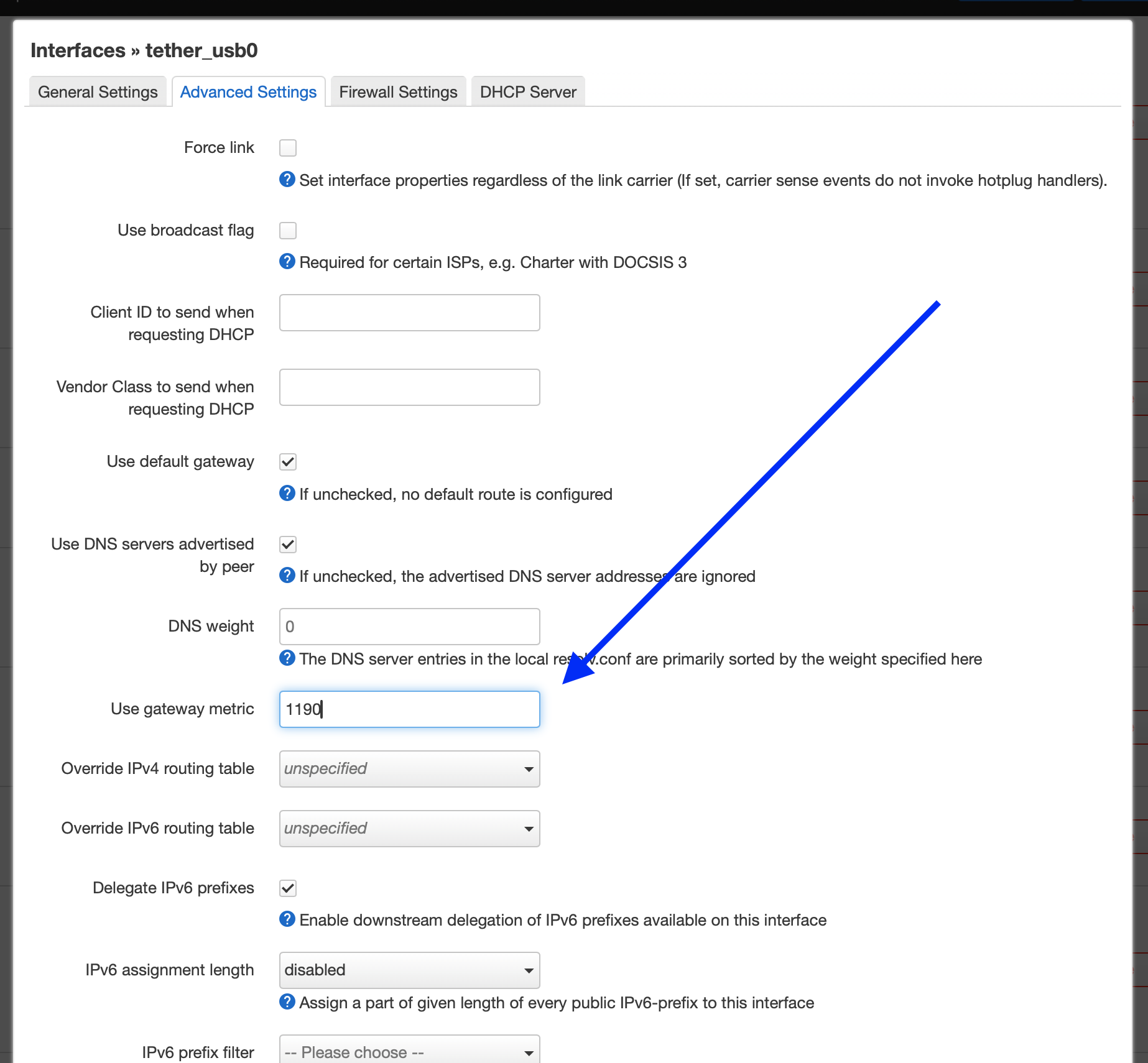1148x1063 pixels.
Task: Click help icon beside Force link description
Action: coord(287,180)
